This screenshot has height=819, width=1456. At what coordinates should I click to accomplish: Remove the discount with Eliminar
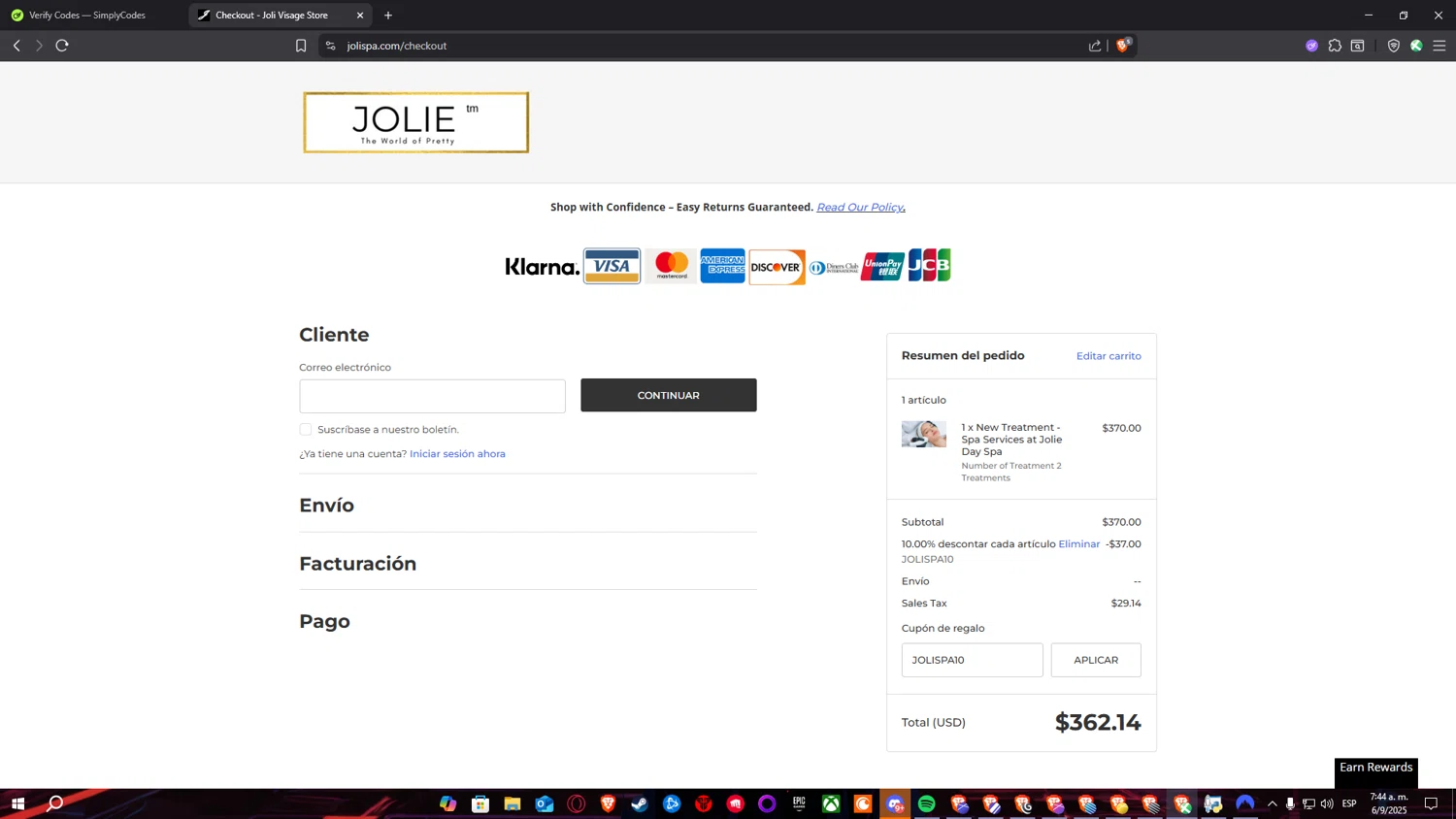coord(1079,544)
